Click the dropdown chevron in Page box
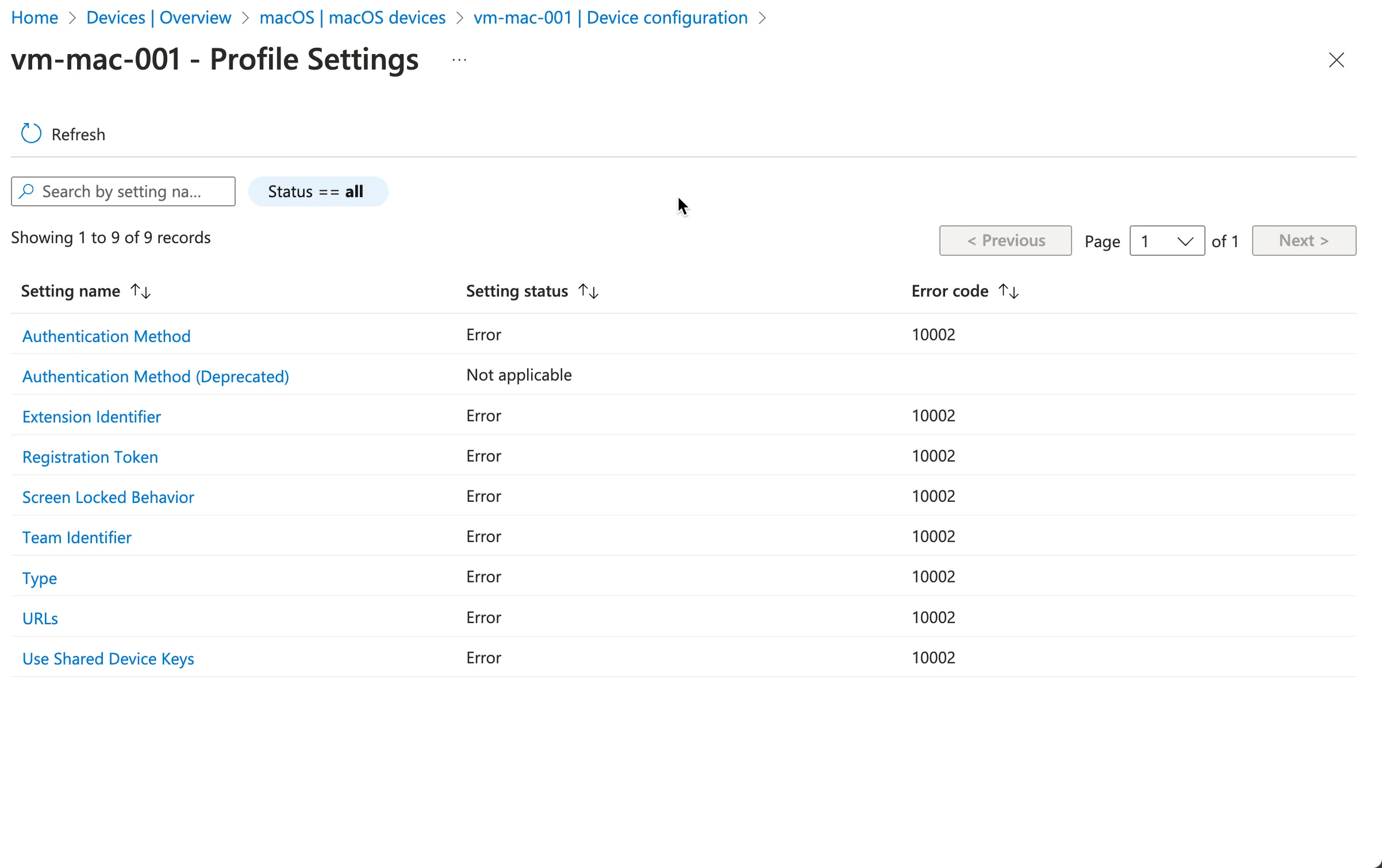Image resolution: width=1382 pixels, height=868 pixels. click(x=1185, y=241)
